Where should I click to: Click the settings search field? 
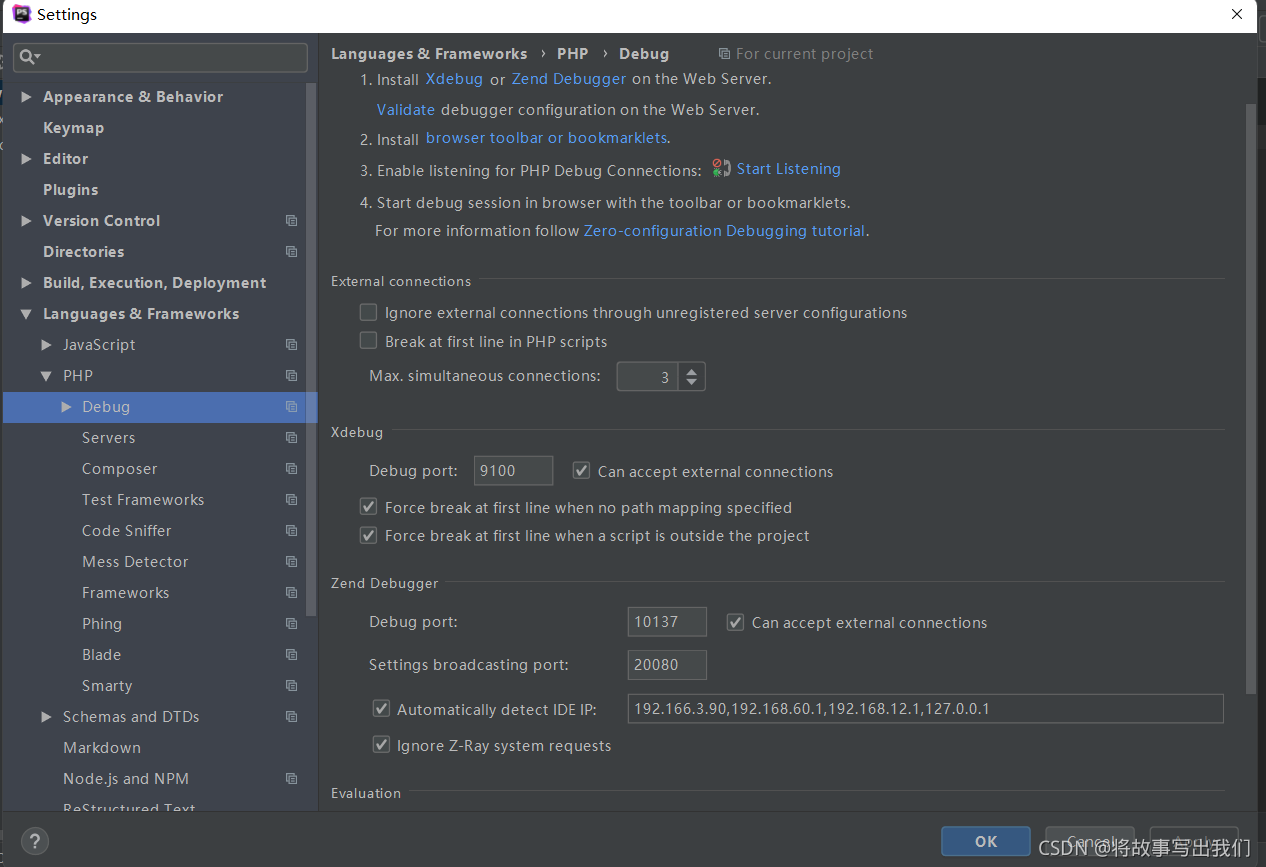pyautogui.click(x=161, y=57)
